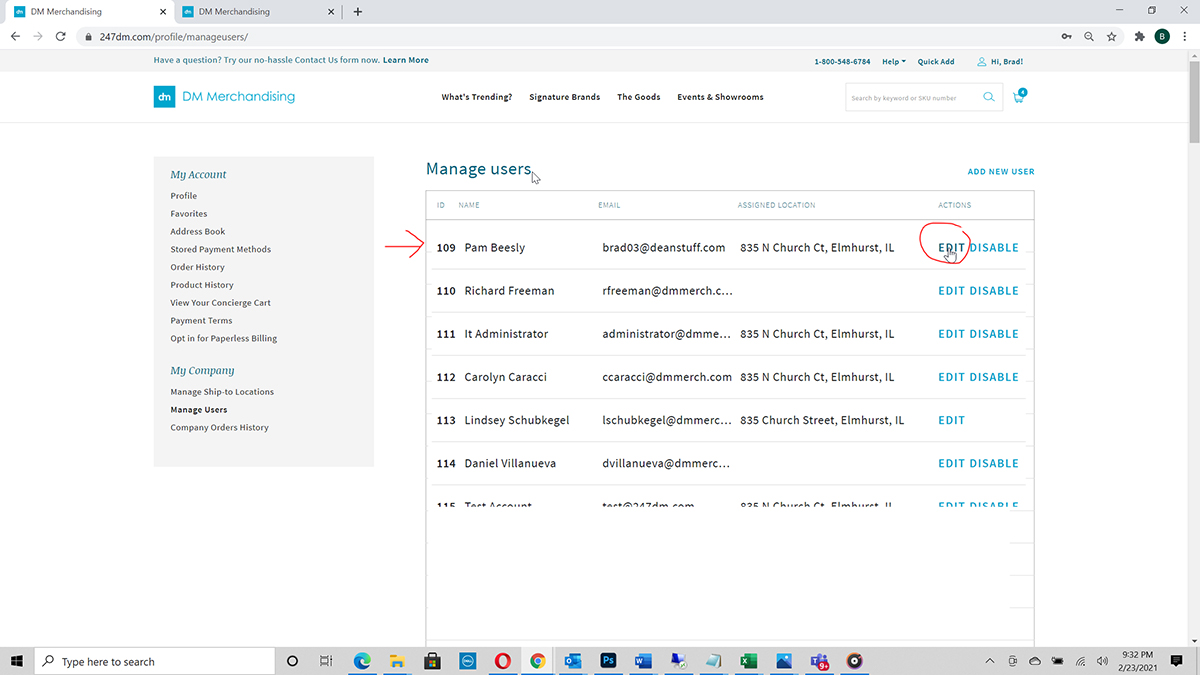Open Cortana from the taskbar

(292, 661)
